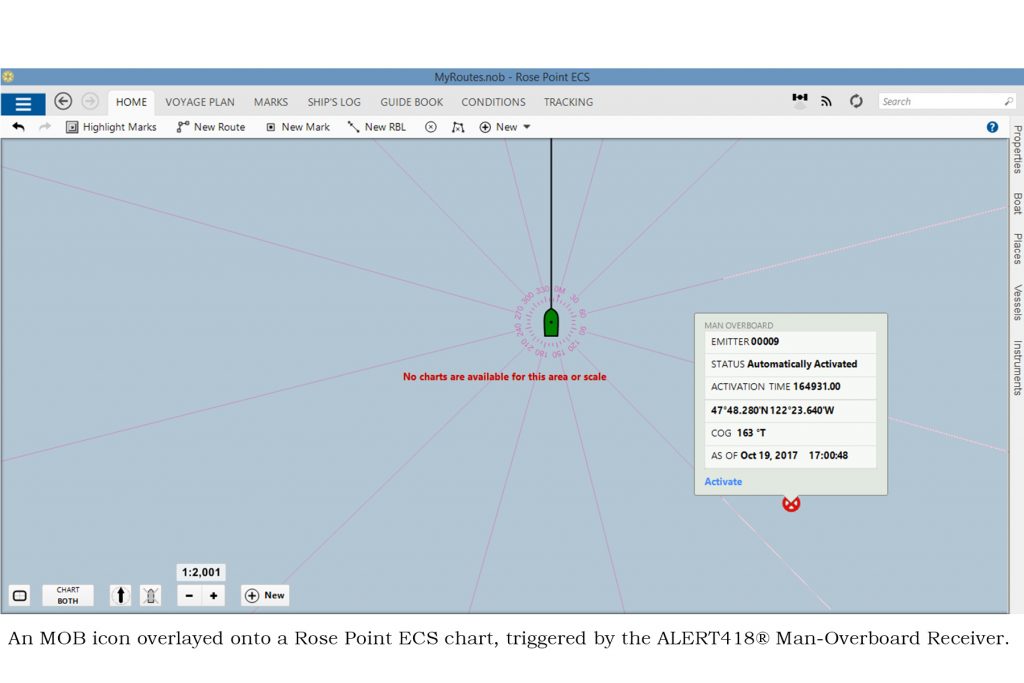Click the undo arrow icon
1024x683 pixels.
point(18,127)
